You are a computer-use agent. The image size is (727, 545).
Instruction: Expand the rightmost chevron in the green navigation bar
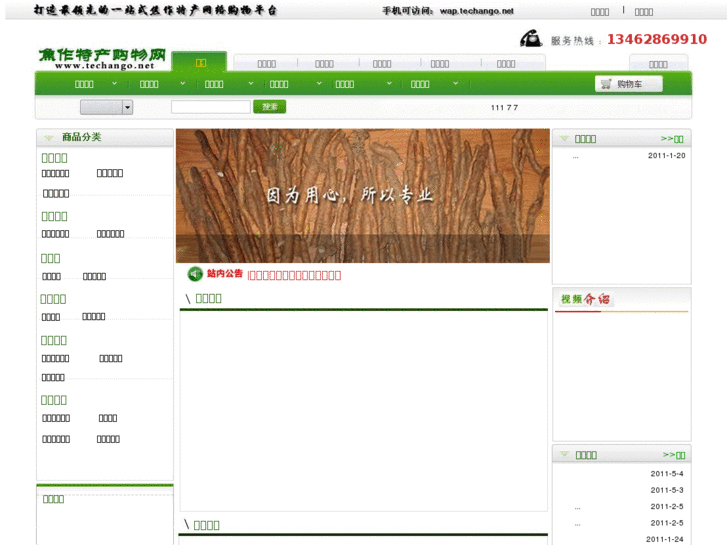point(456,83)
